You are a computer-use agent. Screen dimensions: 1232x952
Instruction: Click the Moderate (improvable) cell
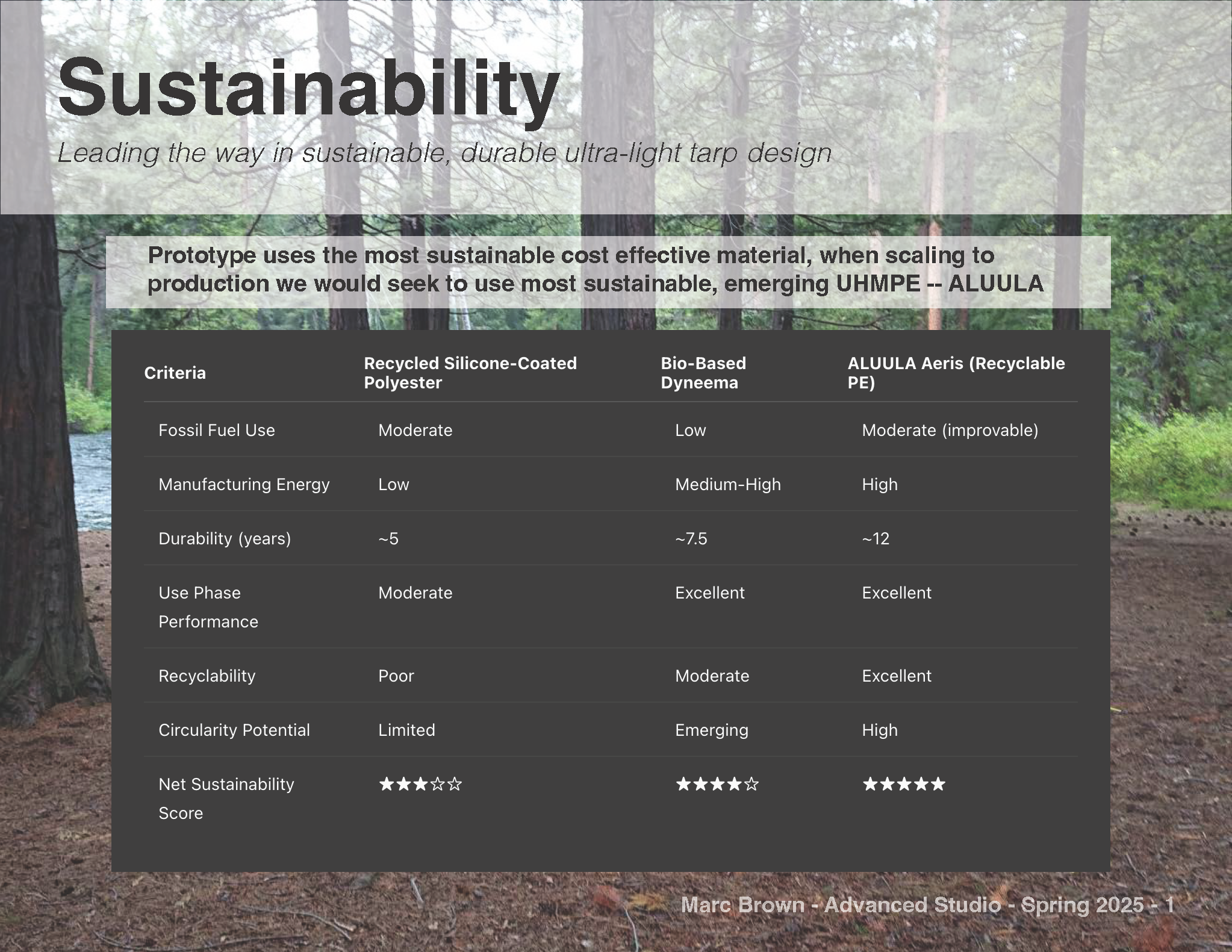point(950,431)
